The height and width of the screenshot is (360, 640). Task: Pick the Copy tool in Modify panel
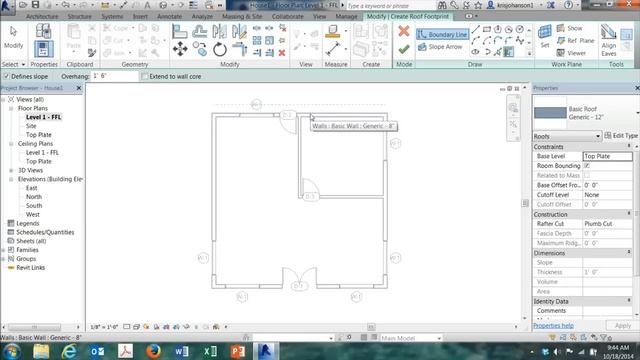point(200,49)
